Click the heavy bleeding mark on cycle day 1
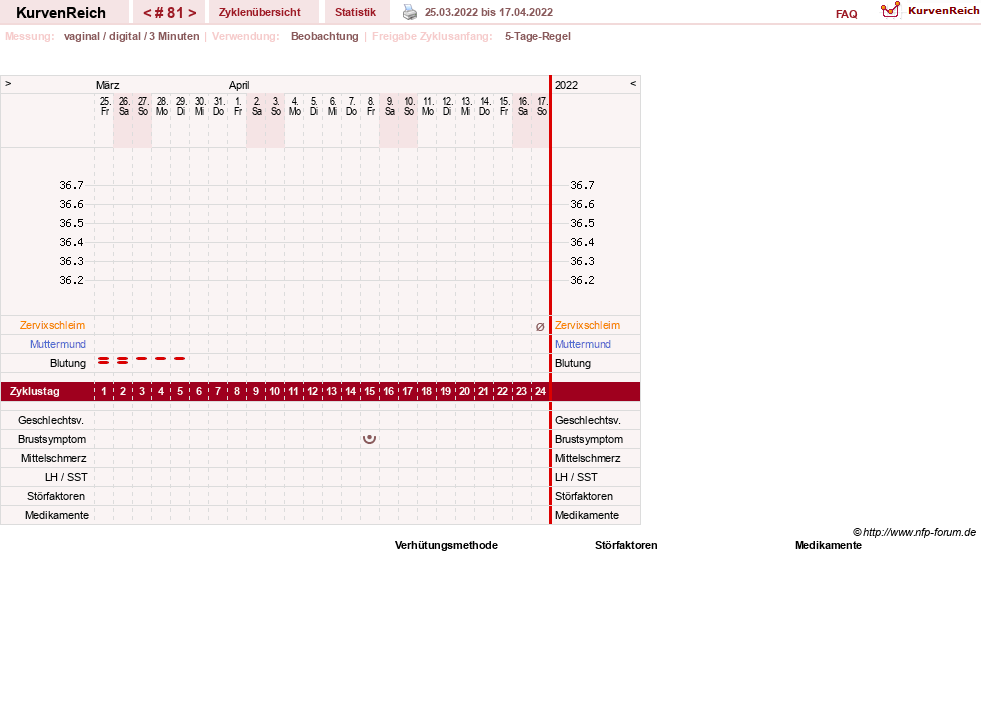Screen dimensions: 981x704 pyautogui.click(x=104, y=360)
